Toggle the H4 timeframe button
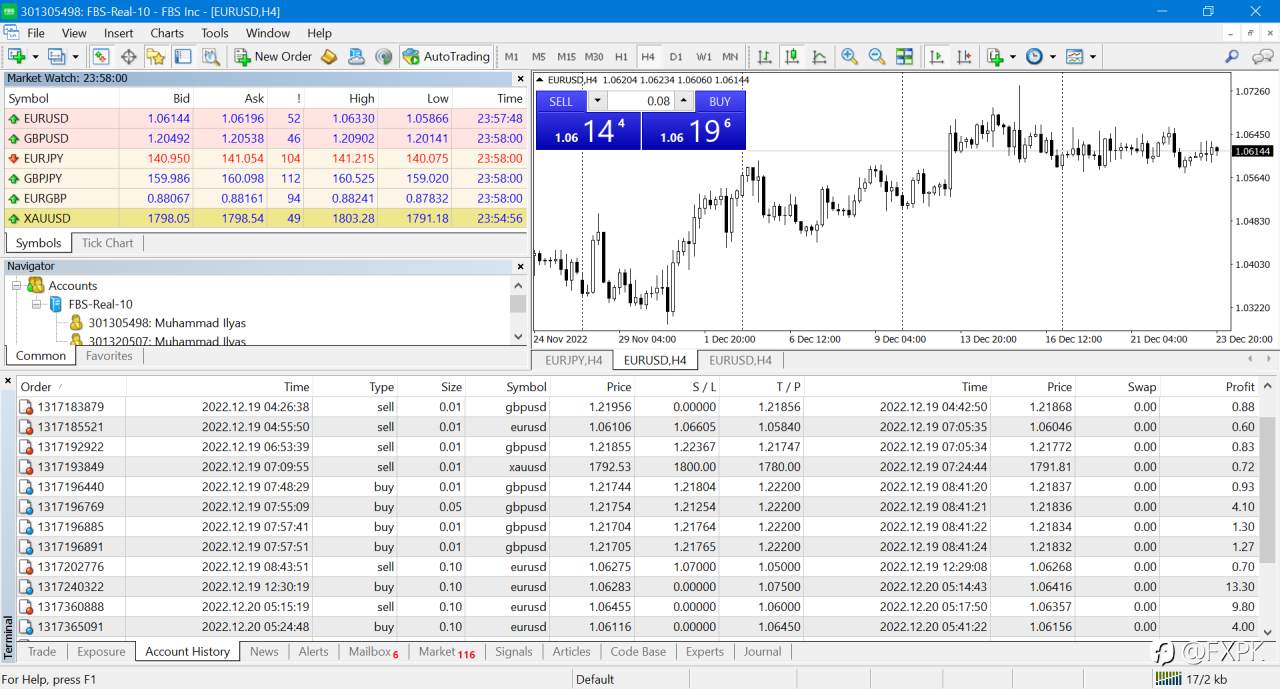 click(648, 57)
